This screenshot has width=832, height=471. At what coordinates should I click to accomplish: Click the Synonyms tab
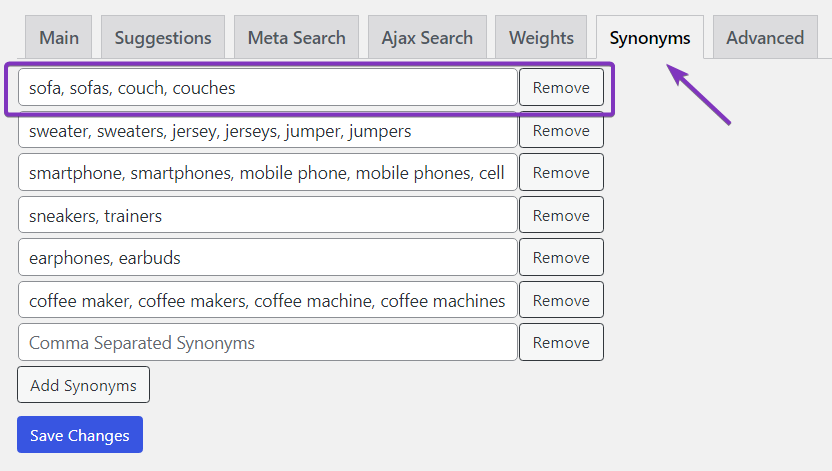650,38
